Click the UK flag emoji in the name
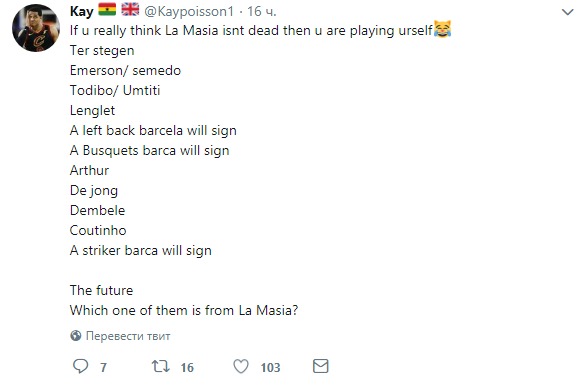The width and height of the screenshot is (587, 392). click(130, 10)
